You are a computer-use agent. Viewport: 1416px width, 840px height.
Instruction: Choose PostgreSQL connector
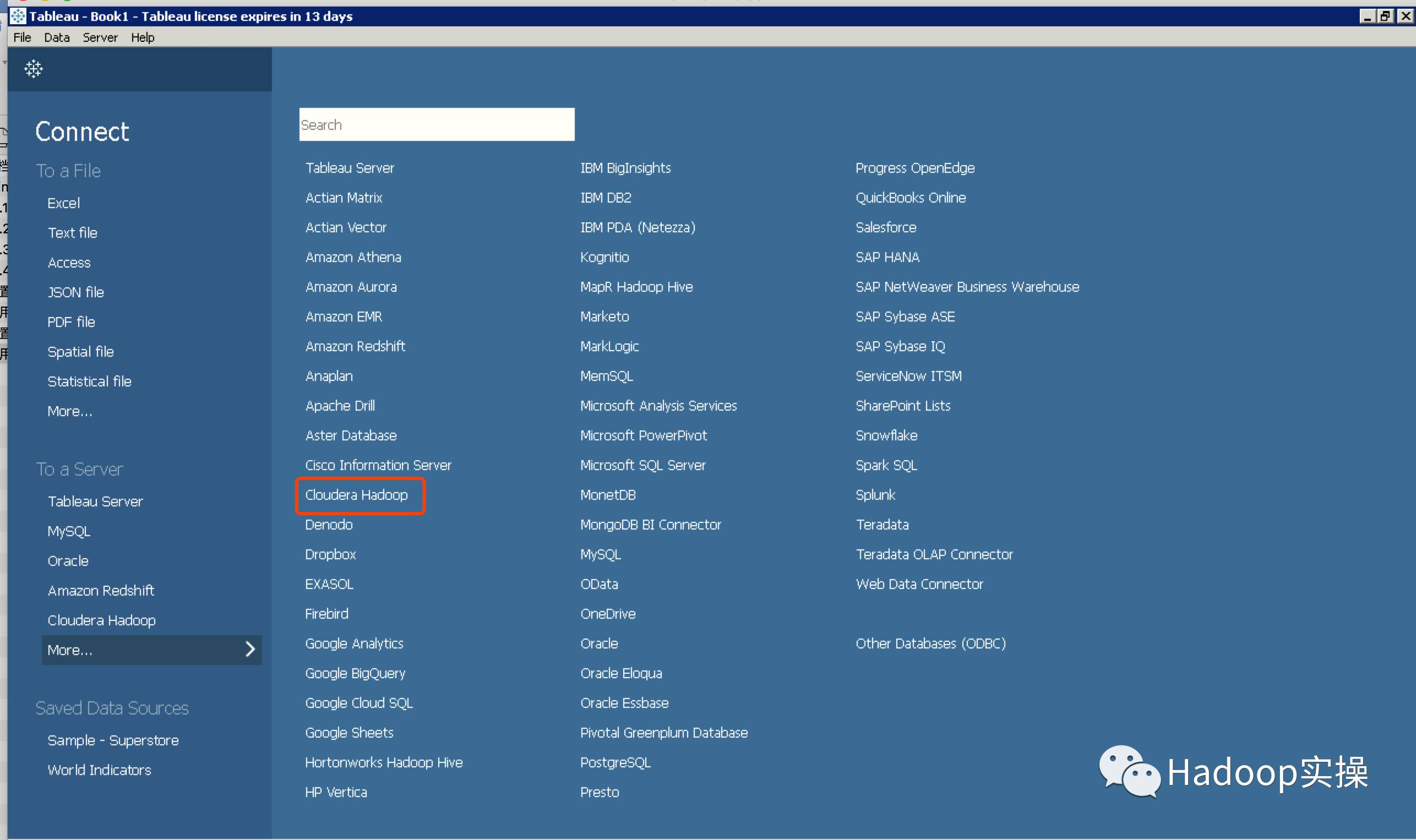coord(616,762)
